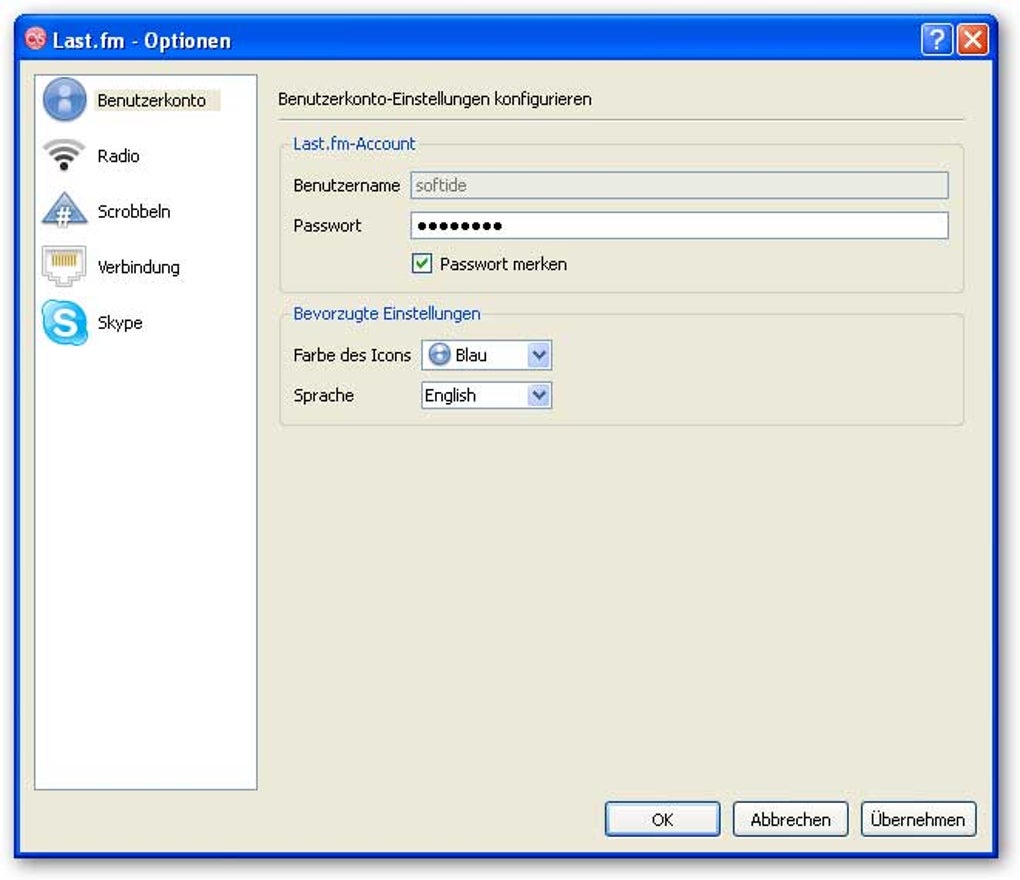Click the Abbrechen button

790,819
